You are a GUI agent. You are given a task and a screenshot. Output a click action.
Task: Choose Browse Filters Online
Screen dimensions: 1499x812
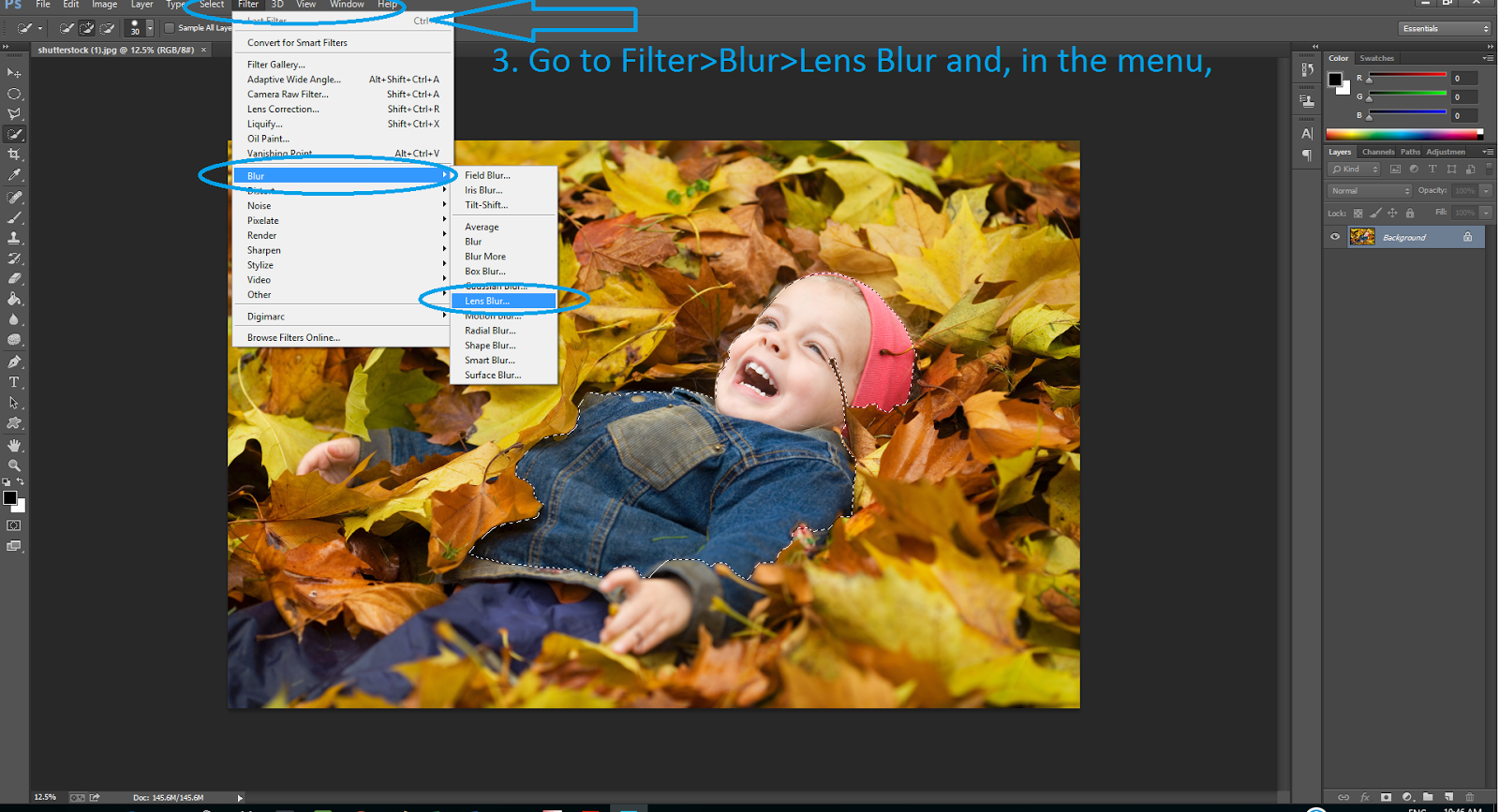coord(343,338)
